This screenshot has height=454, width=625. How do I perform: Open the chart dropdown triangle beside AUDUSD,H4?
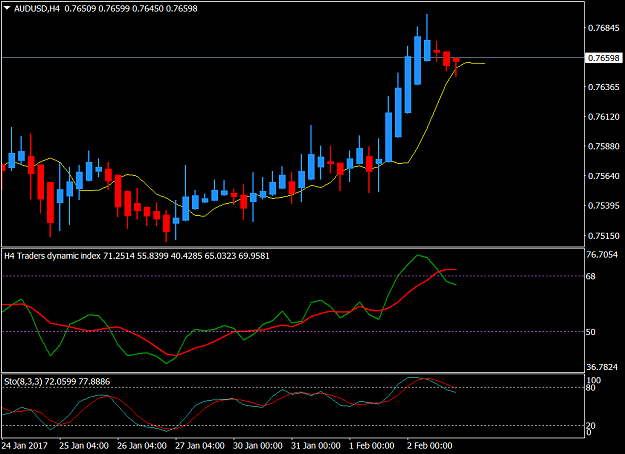7,7
